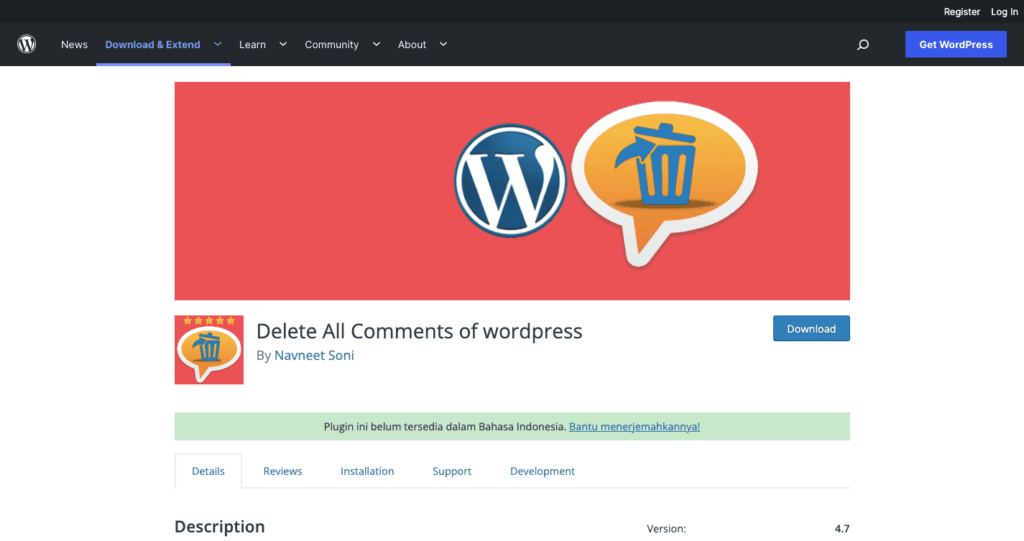Open the site search magnifier icon
1024x541 pixels.
(863, 44)
